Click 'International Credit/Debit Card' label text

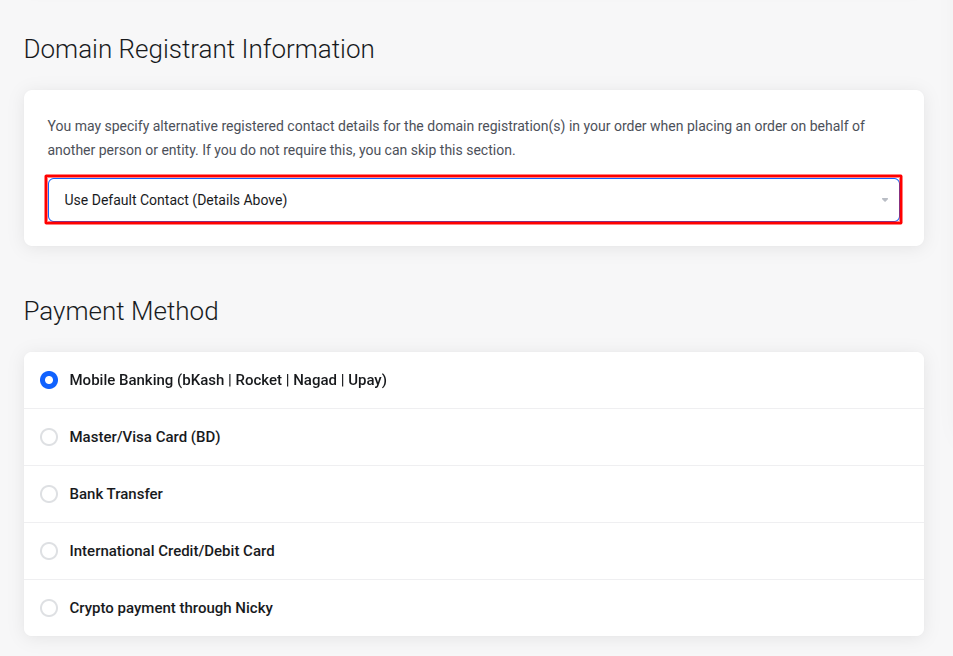pyautogui.click(x=172, y=551)
